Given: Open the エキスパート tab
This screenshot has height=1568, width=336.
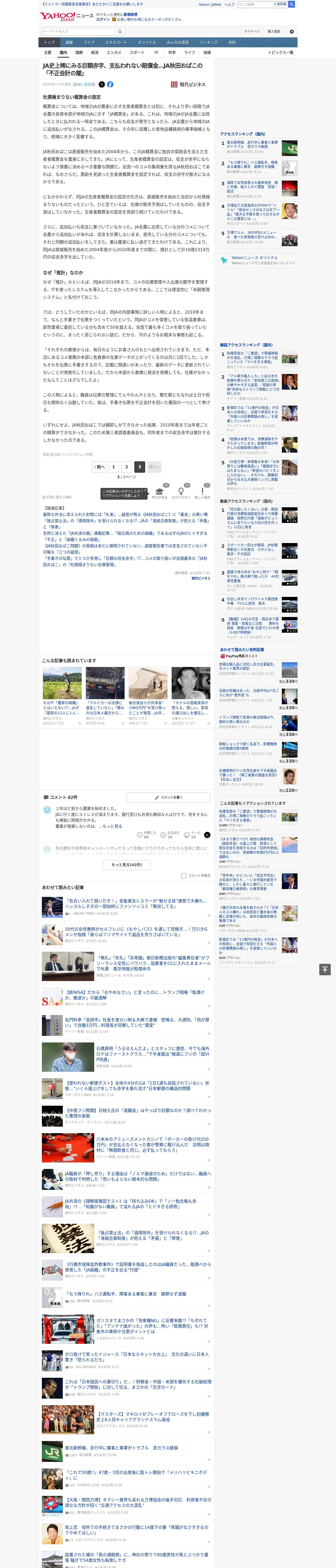Looking at the screenshot, I should pyautogui.click(x=116, y=43).
